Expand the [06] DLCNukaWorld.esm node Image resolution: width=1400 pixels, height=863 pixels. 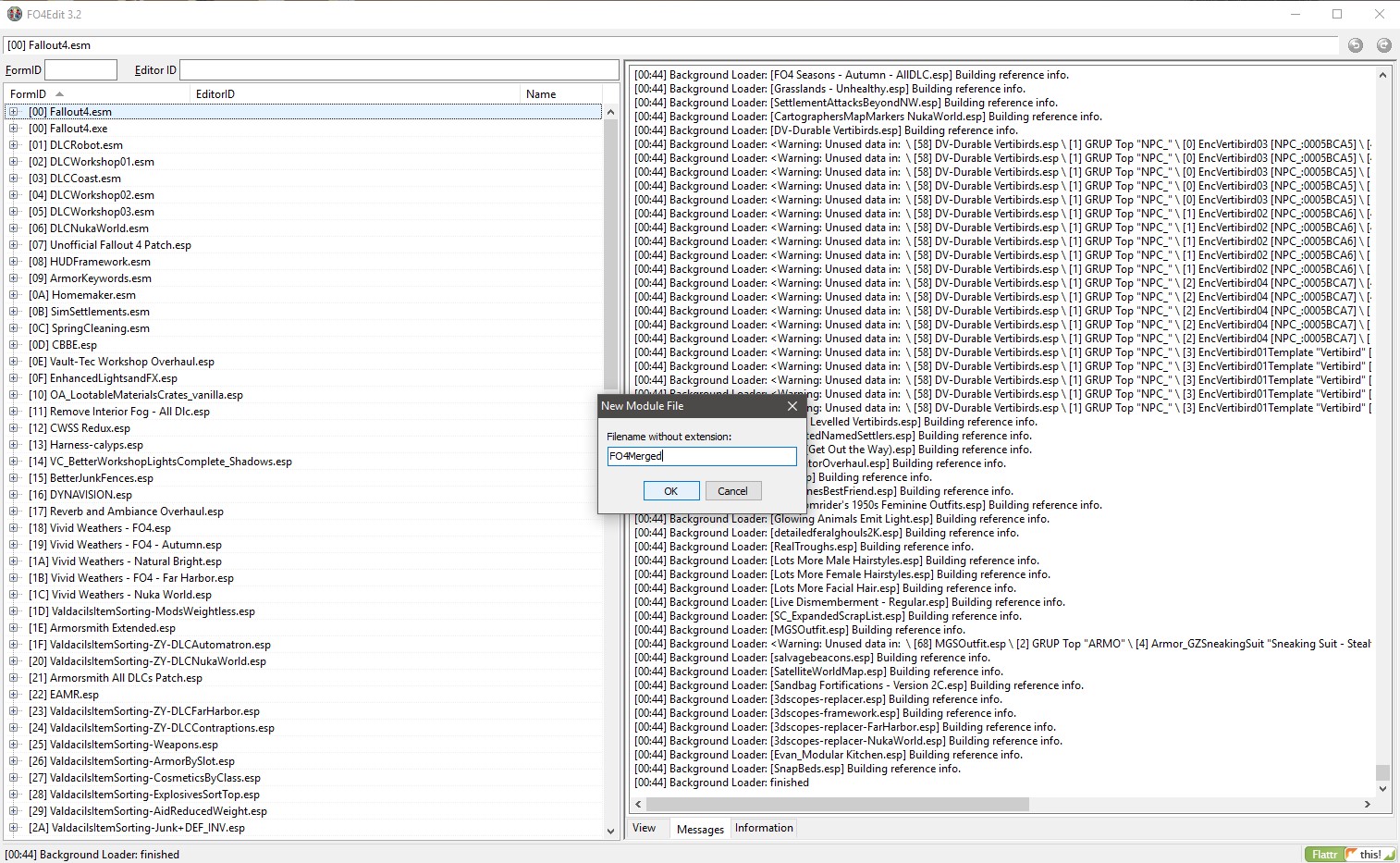point(14,228)
